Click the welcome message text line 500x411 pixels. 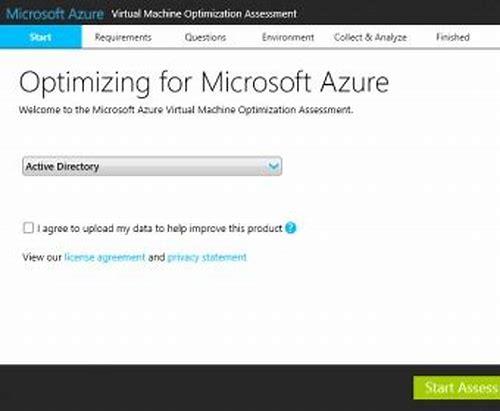pyautogui.click(x=186, y=110)
